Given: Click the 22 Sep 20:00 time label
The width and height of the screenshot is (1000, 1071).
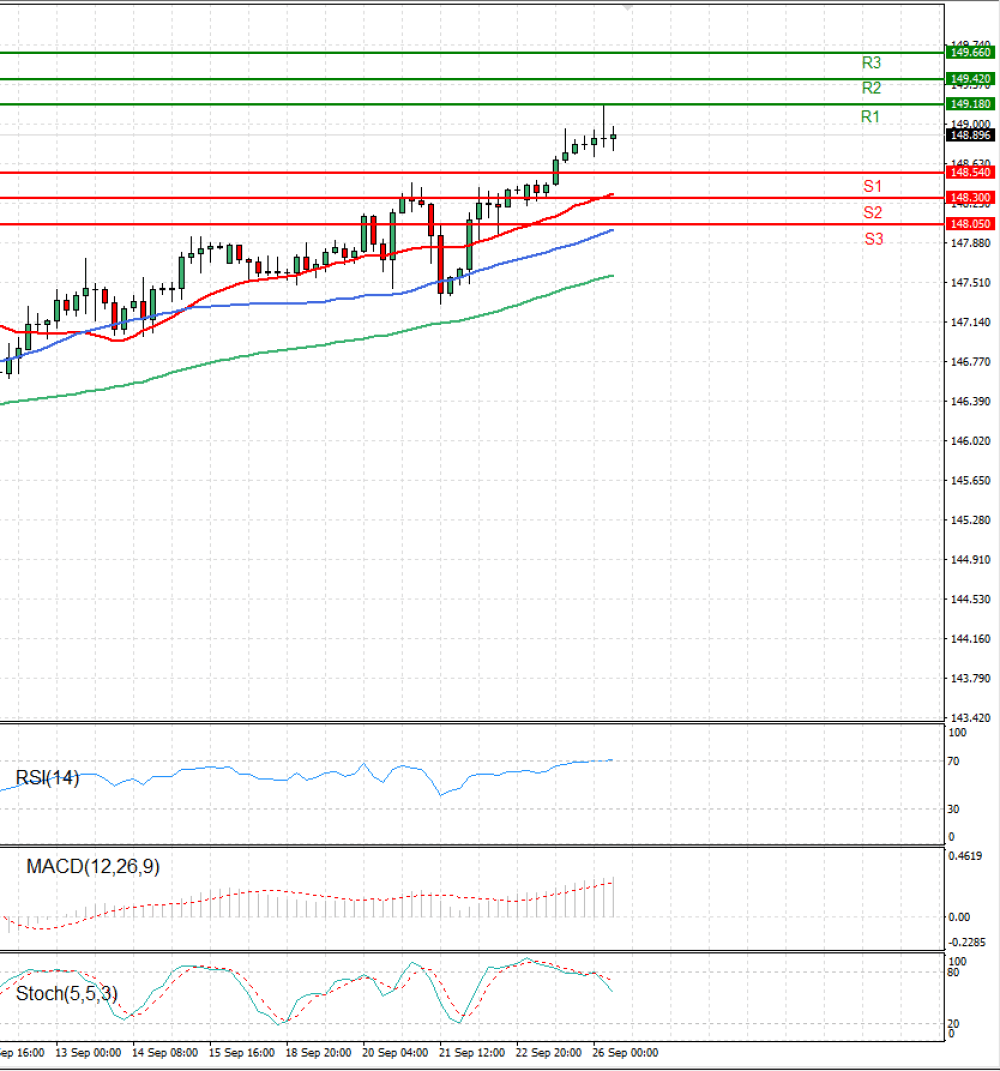Looking at the screenshot, I should click(x=548, y=1053).
